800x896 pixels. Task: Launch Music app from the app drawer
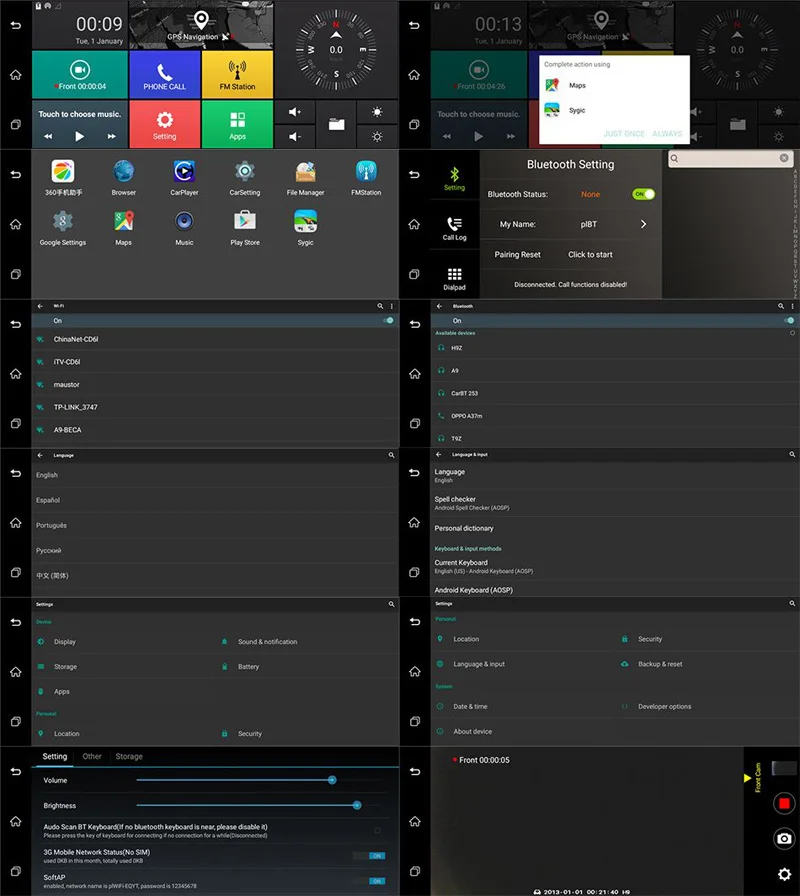[184, 227]
